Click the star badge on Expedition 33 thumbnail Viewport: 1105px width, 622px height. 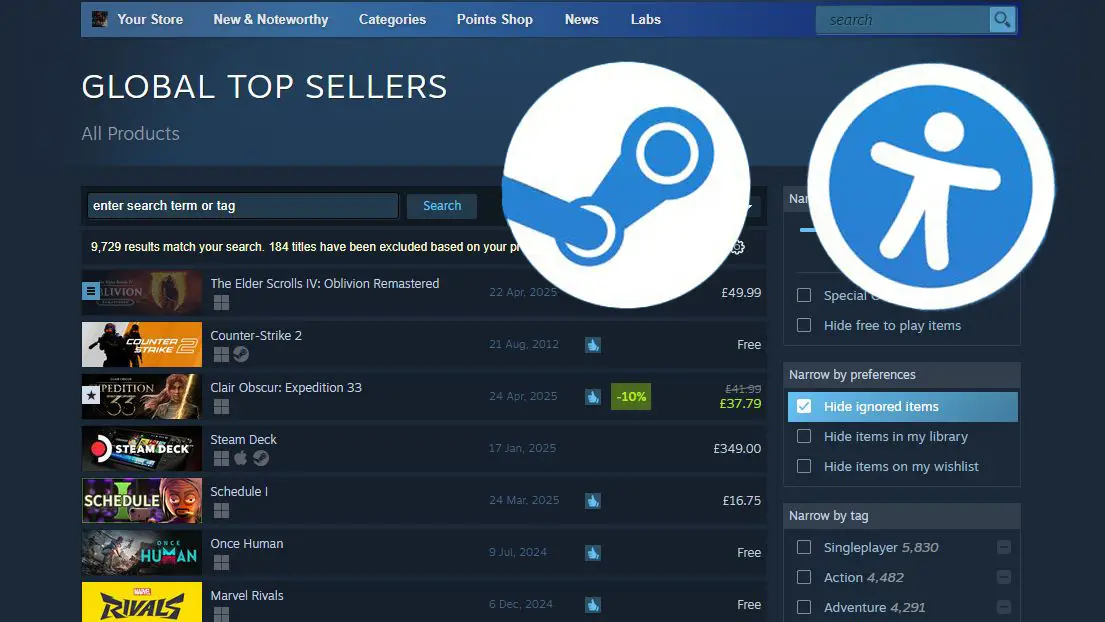click(x=90, y=397)
